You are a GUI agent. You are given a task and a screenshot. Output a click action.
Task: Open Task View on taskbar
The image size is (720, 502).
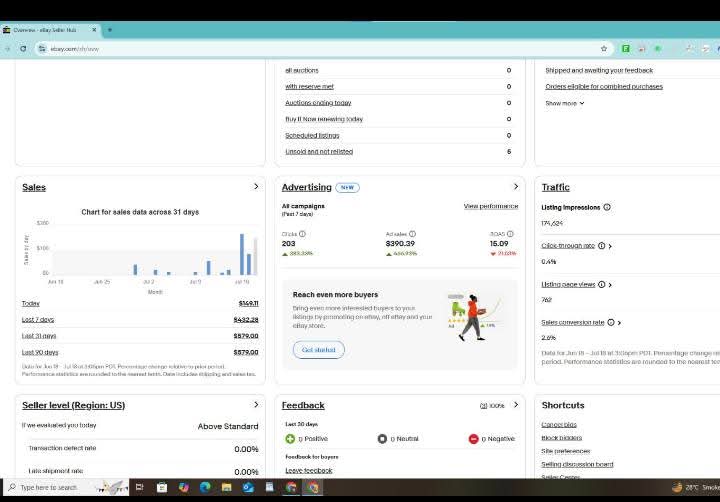click(140, 487)
